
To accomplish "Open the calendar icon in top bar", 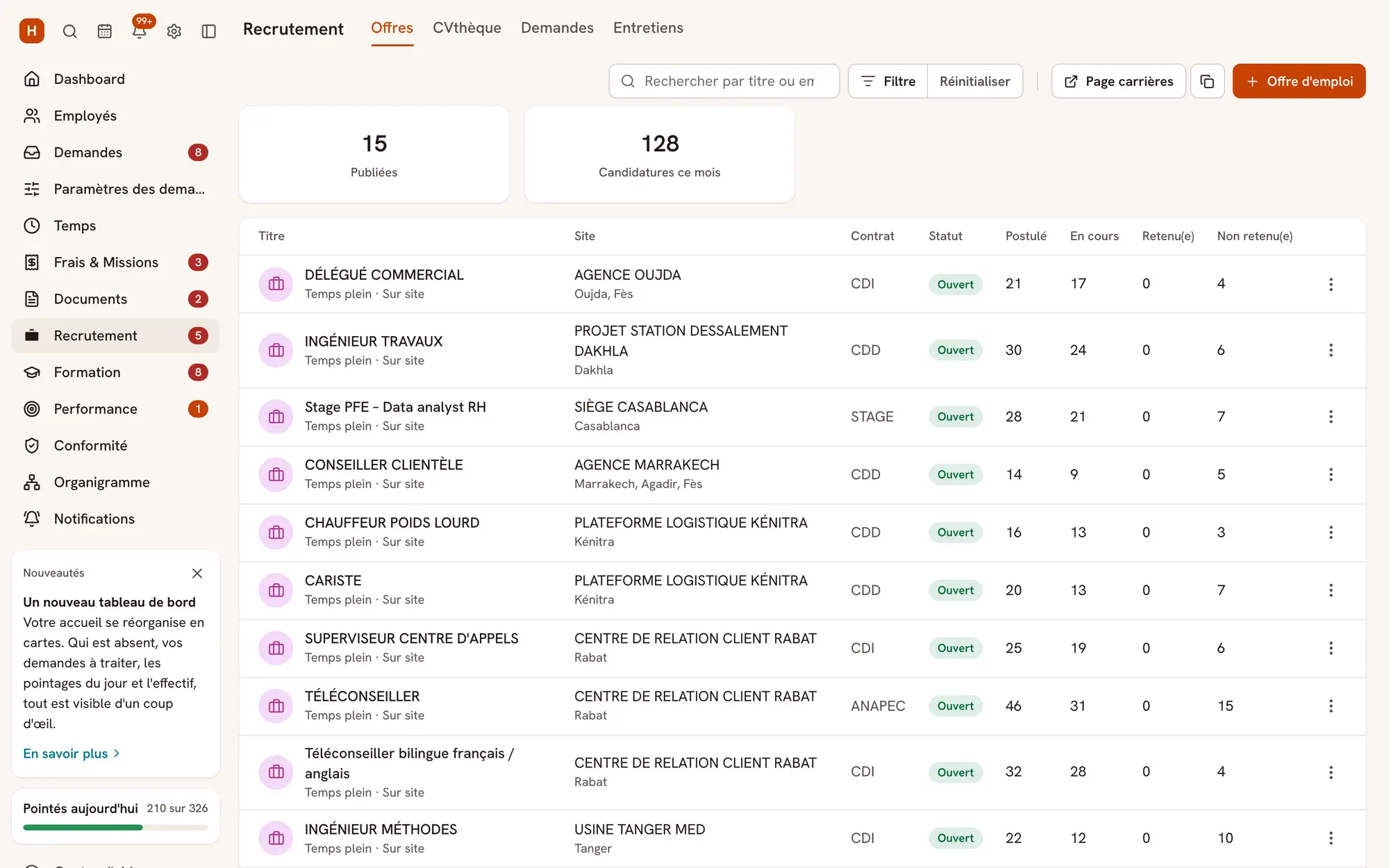I will pyautogui.click(x=105, y=31).
